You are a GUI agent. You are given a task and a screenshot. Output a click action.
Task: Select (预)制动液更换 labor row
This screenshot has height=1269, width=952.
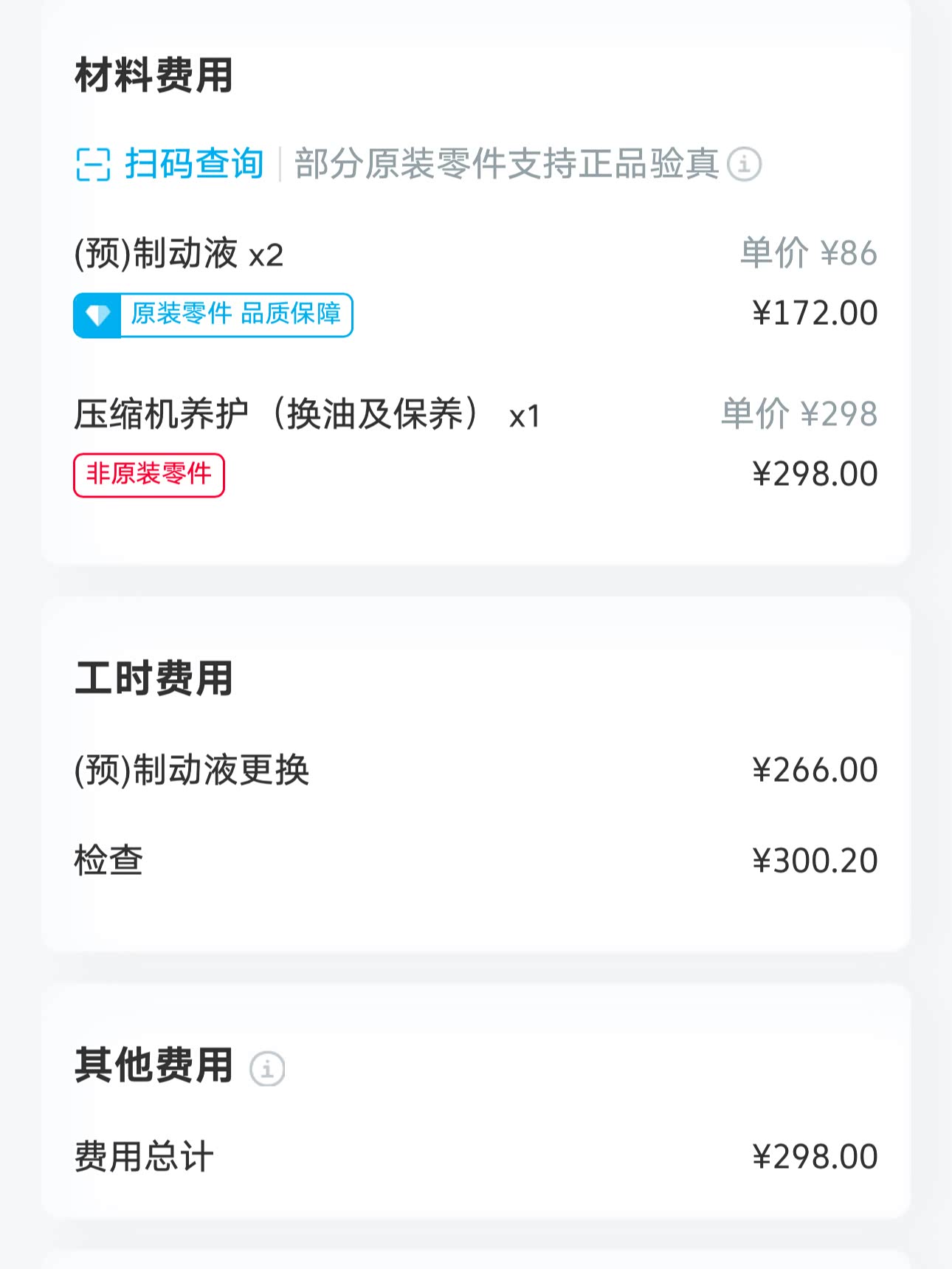pyautogui.click(x=192, y=770)
